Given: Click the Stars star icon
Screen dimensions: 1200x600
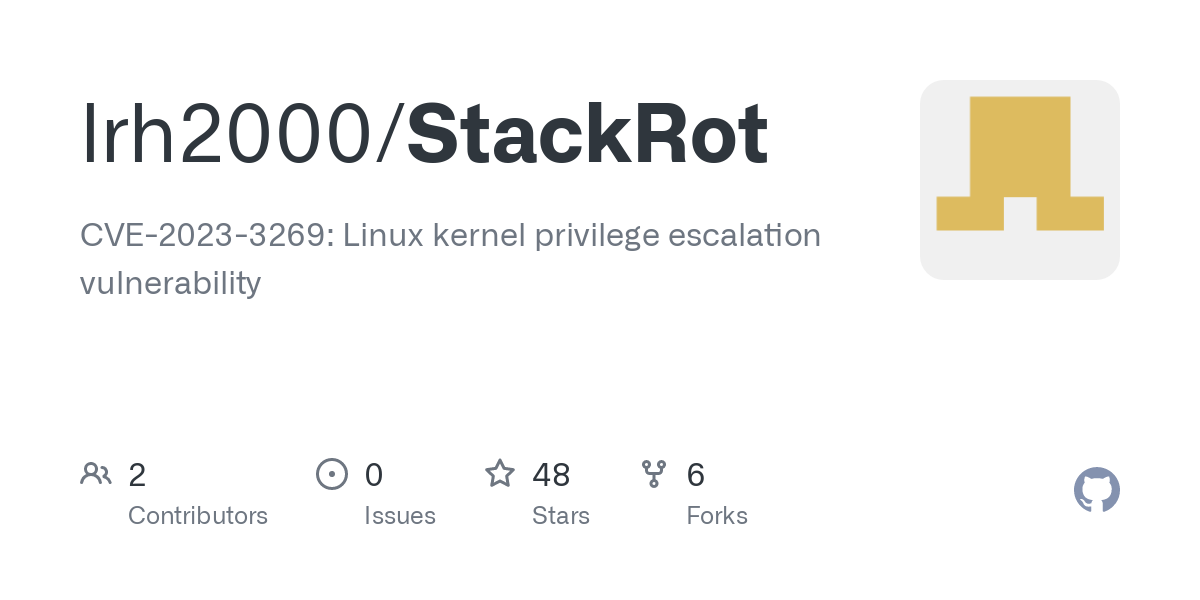Looking at the screenshot, I should pyautogui.click(x=500, y=473).
